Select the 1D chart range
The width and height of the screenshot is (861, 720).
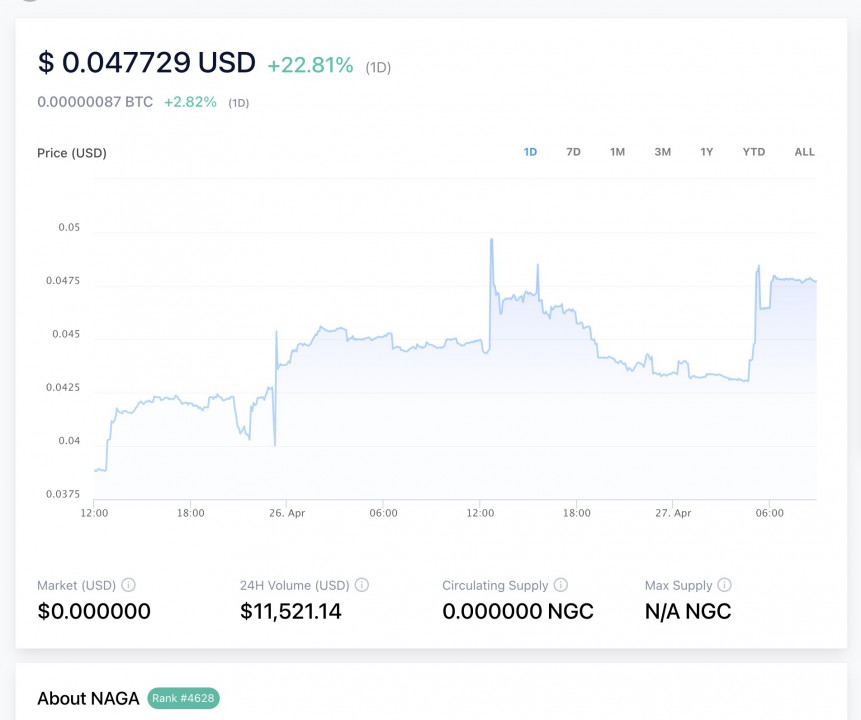point(530,152)
